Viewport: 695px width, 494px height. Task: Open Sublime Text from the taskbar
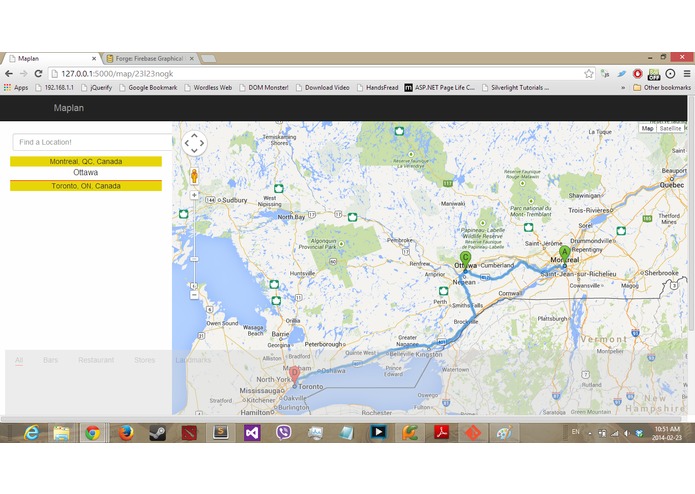[x=220, y=432]
